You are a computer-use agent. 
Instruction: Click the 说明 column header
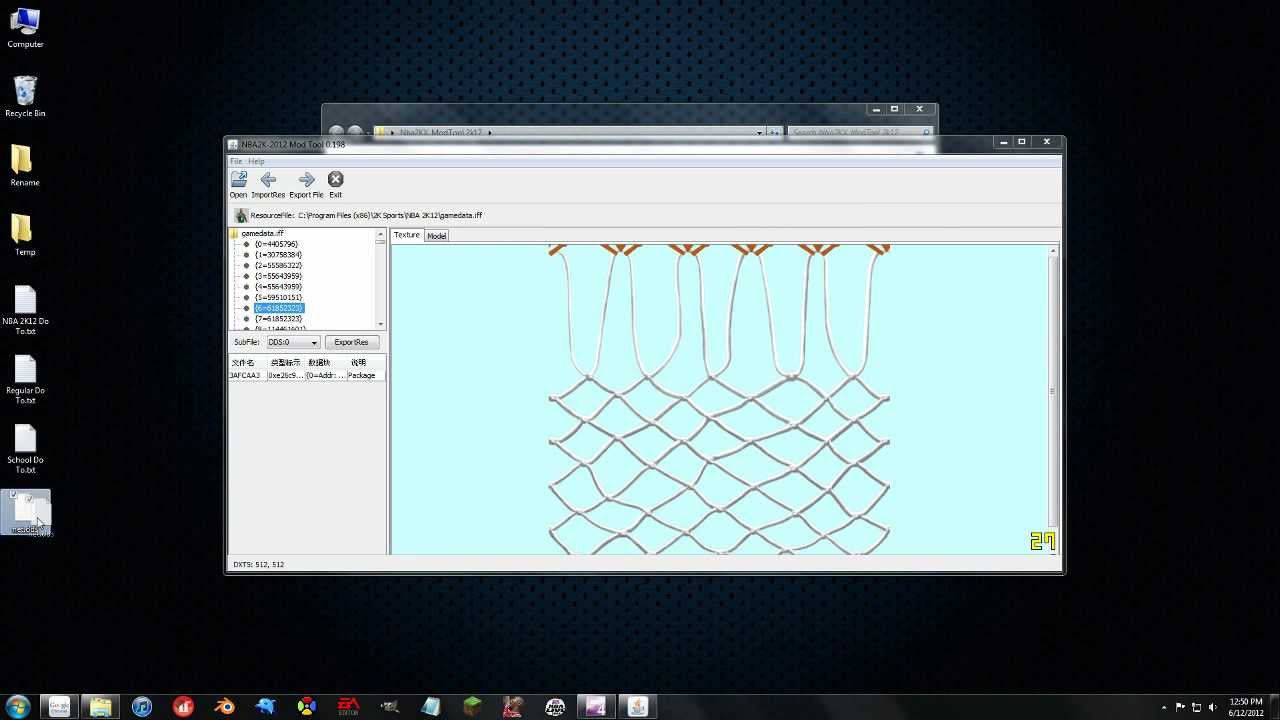[x=358, y=363]
